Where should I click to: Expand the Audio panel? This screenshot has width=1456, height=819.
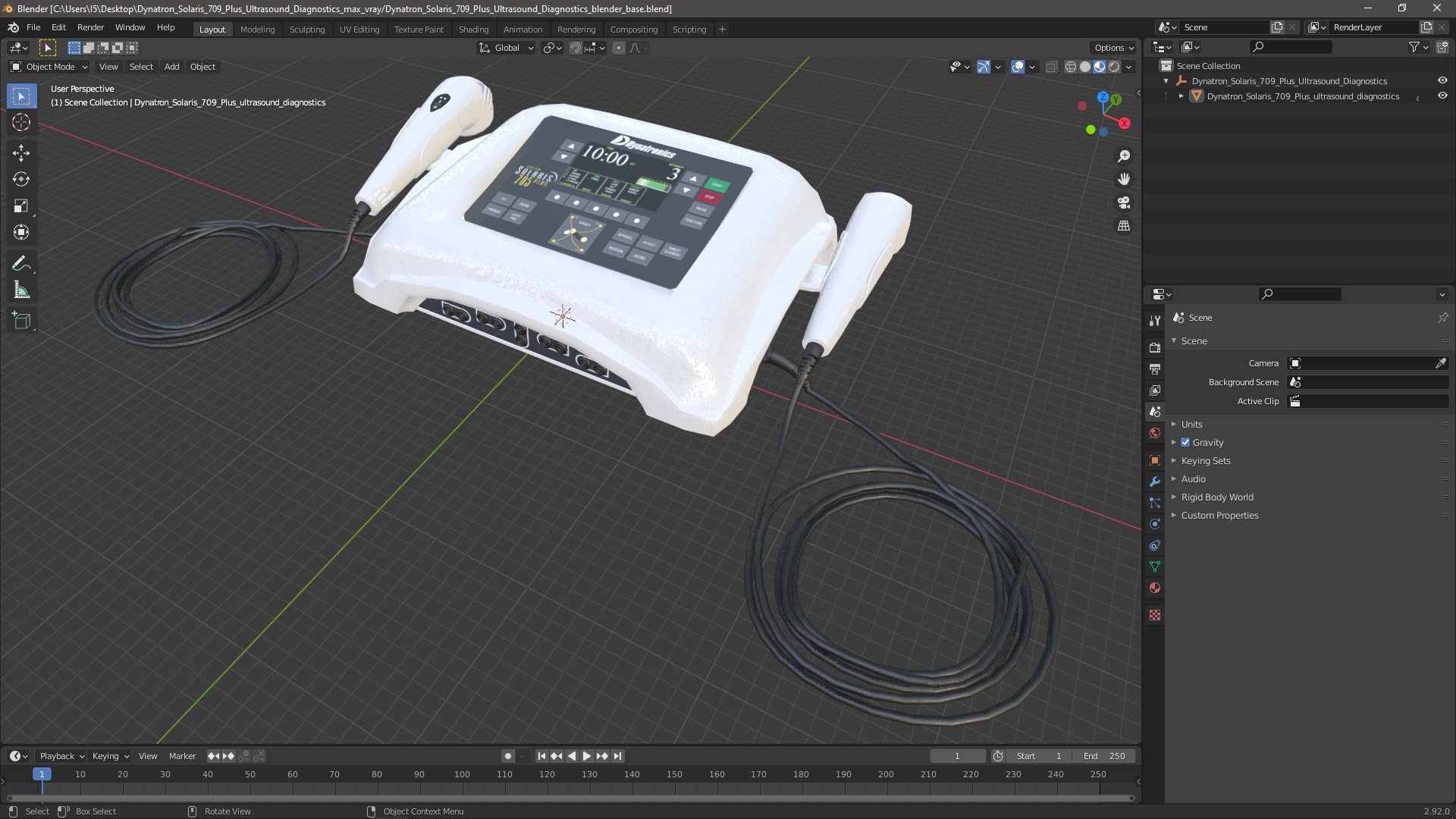click(1192, 479)
